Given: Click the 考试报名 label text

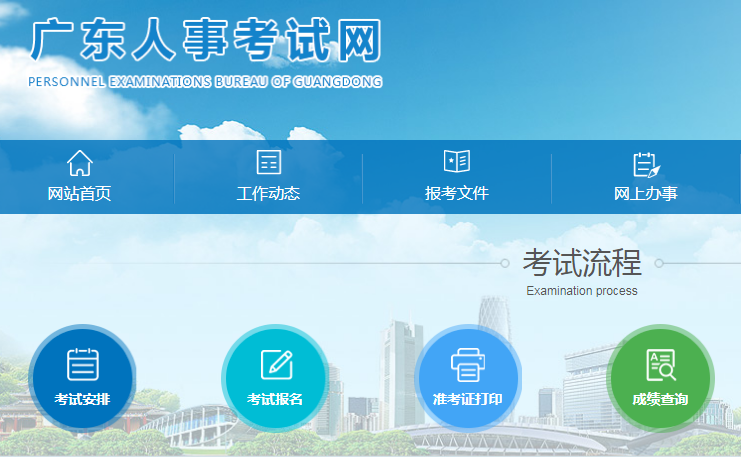Looking at the screenshot, I should [x=275, y=400].
